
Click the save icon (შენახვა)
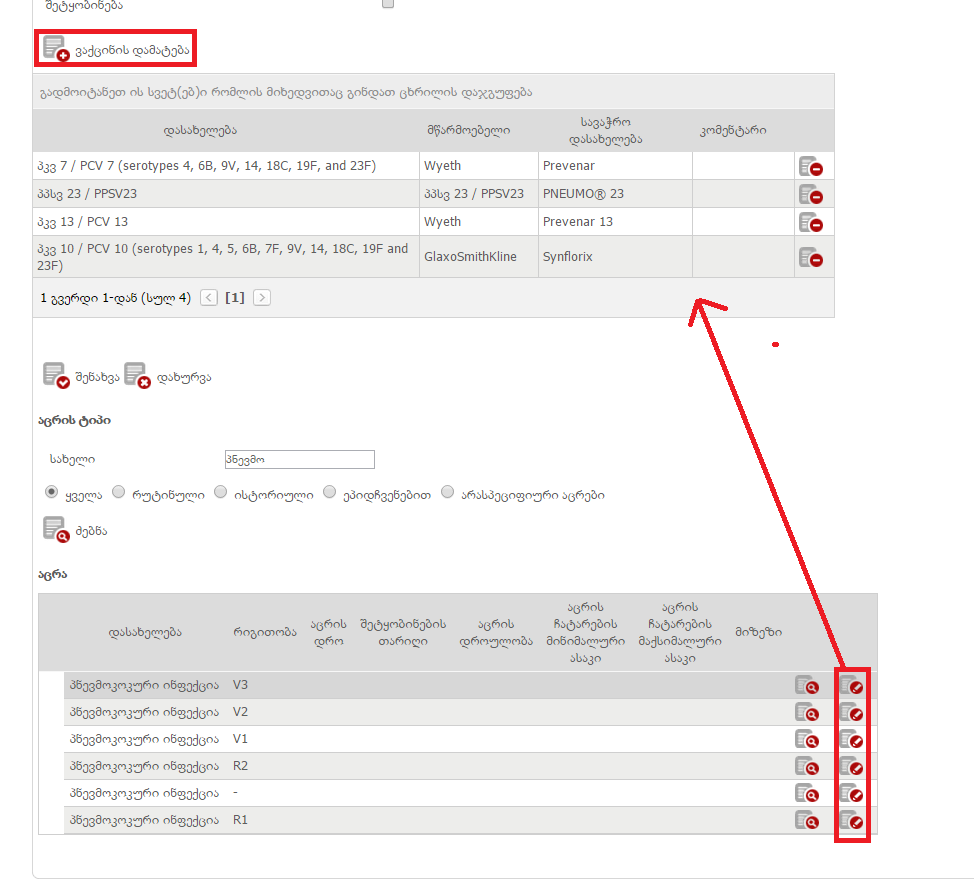pos(56,376)
